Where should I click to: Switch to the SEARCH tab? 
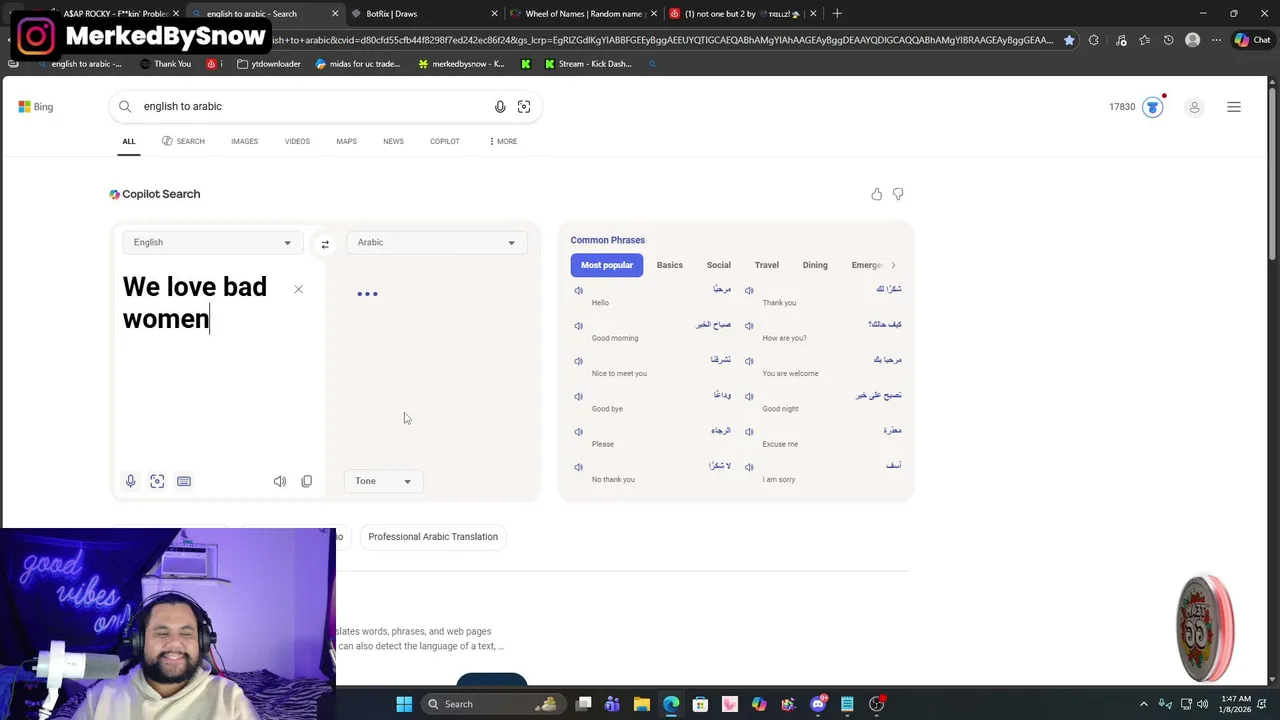(183, 141)
